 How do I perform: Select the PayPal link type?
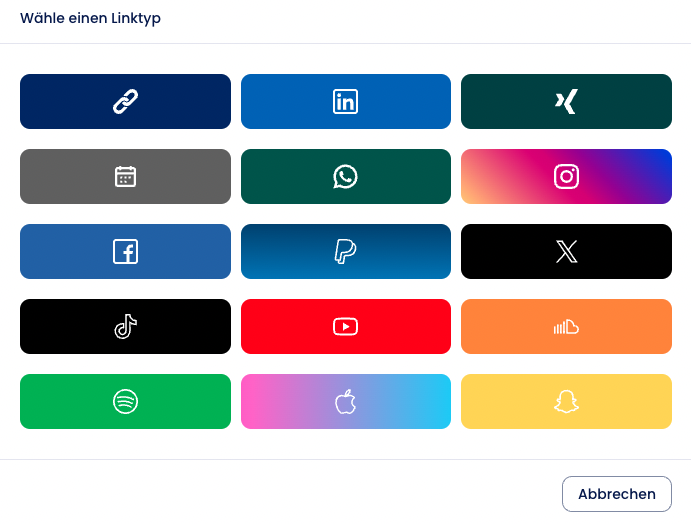[346, 251]
